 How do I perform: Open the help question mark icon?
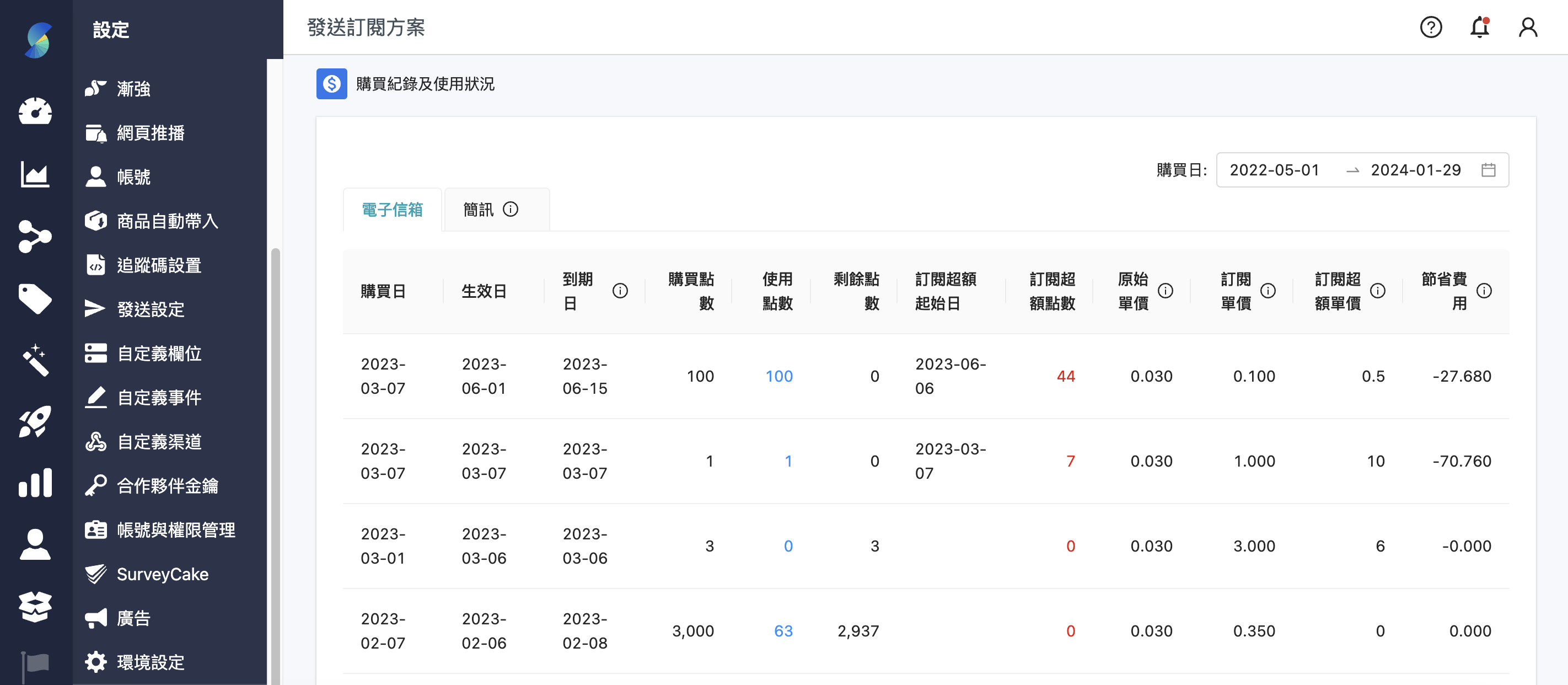[x=1431, y=28]
